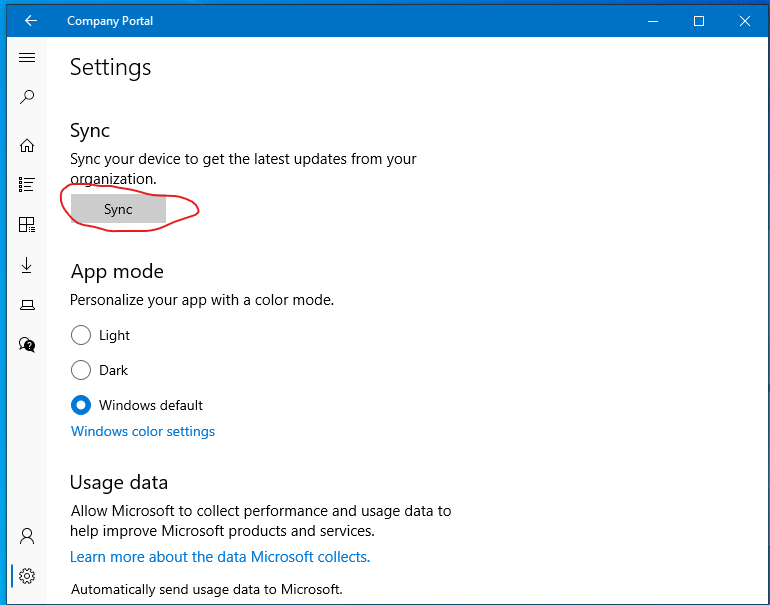Click the 'Automatically send usage data' text

point(206,589)
